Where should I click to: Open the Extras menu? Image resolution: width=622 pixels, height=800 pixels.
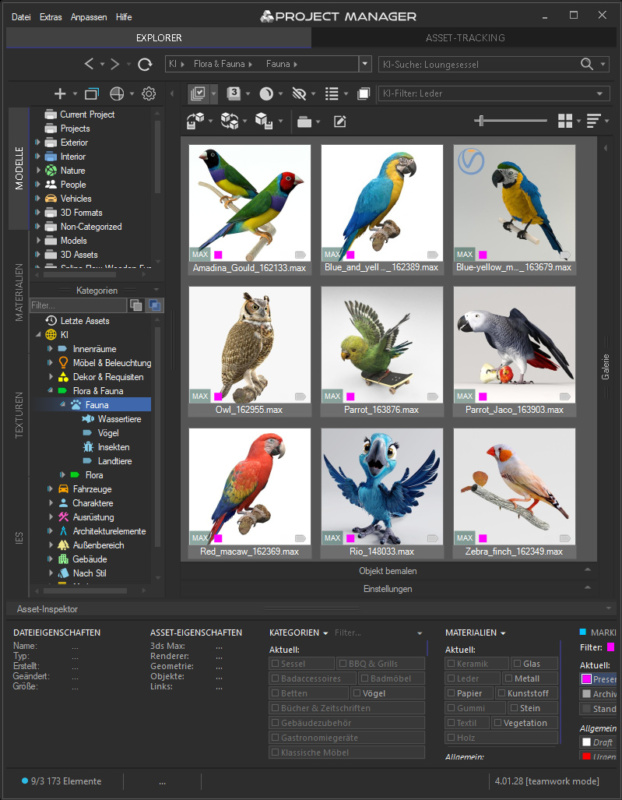point(51,17)
